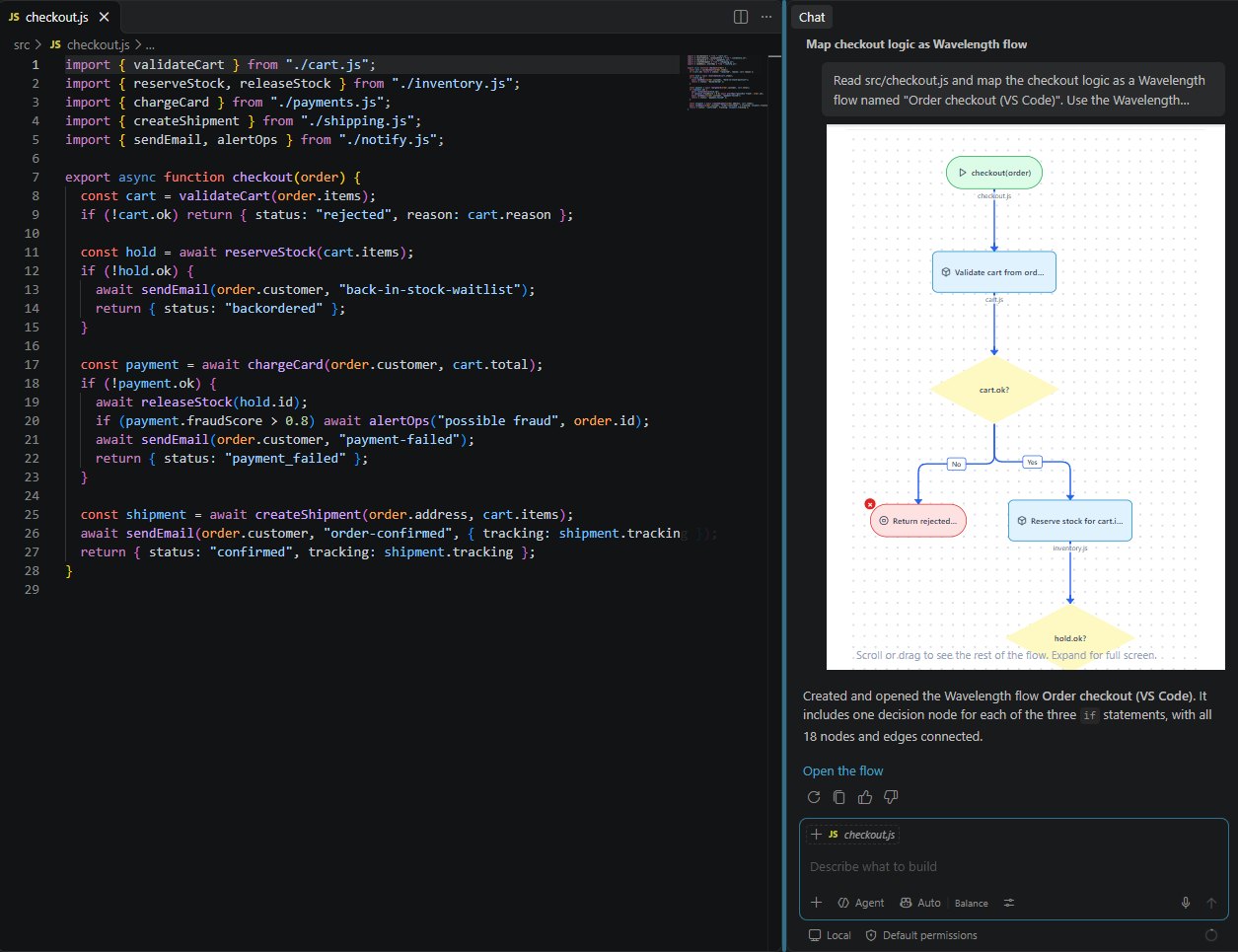Viewport: 1238px width, 952px height.
Task: Copy the chat response
Action: tap(839, 797)
